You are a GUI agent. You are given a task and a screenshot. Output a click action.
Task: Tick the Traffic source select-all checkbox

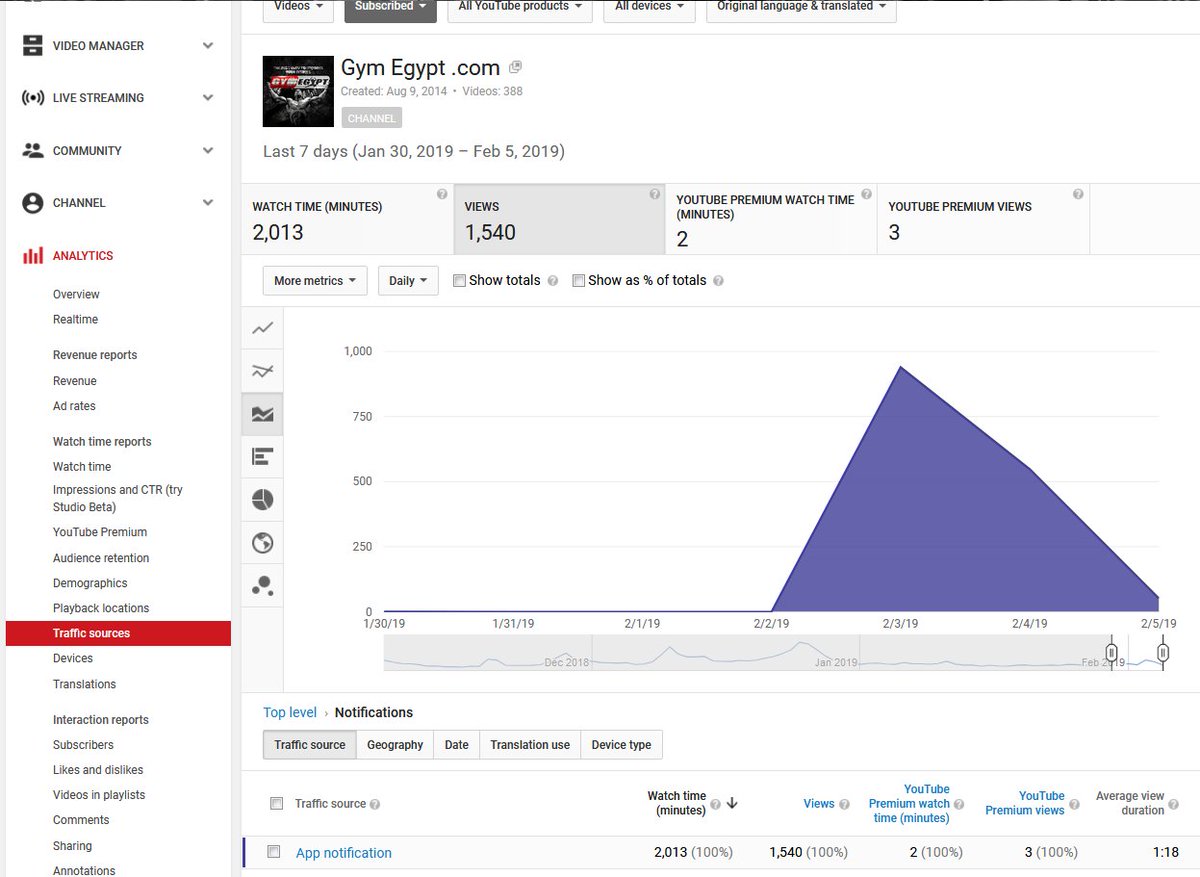pos(276,803)
